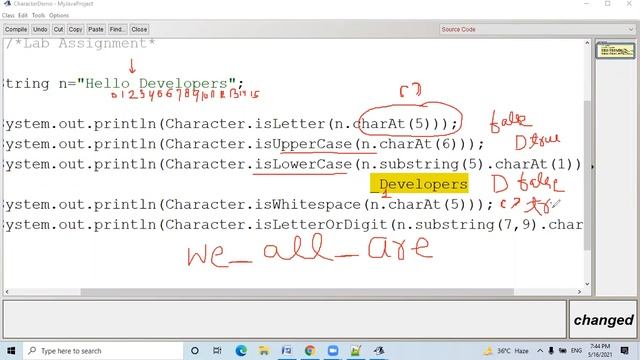This screenshot has height=360, width=640.
Task: Open the notification center icon
Action: click(x=624, y=351)
